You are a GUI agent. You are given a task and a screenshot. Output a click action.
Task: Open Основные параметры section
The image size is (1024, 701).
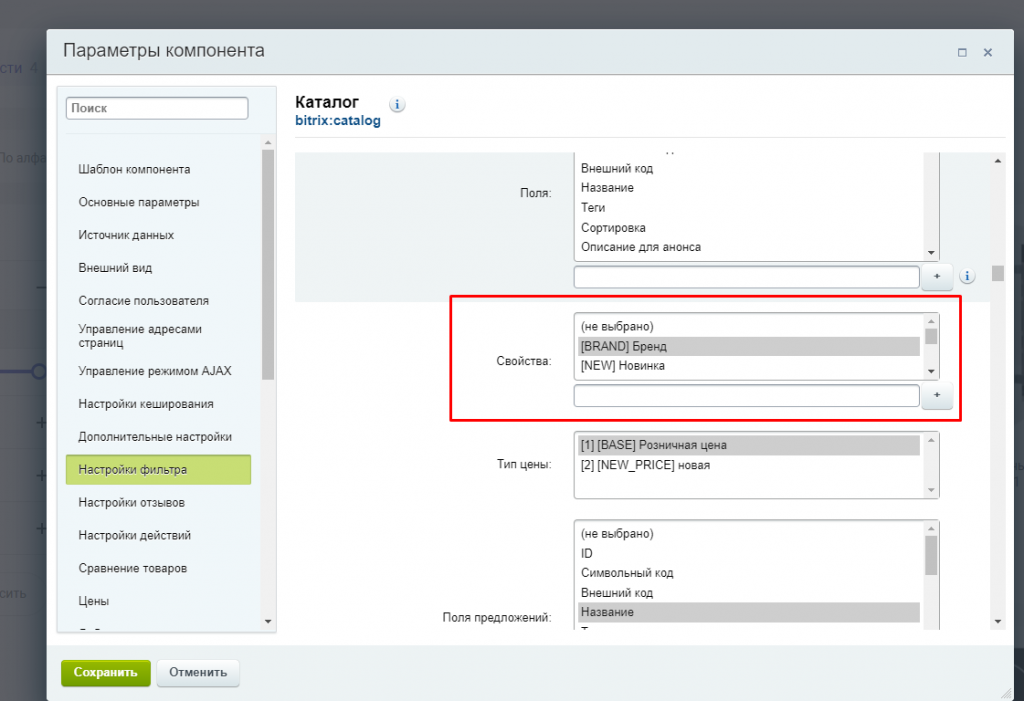click(x=138, y=202)
